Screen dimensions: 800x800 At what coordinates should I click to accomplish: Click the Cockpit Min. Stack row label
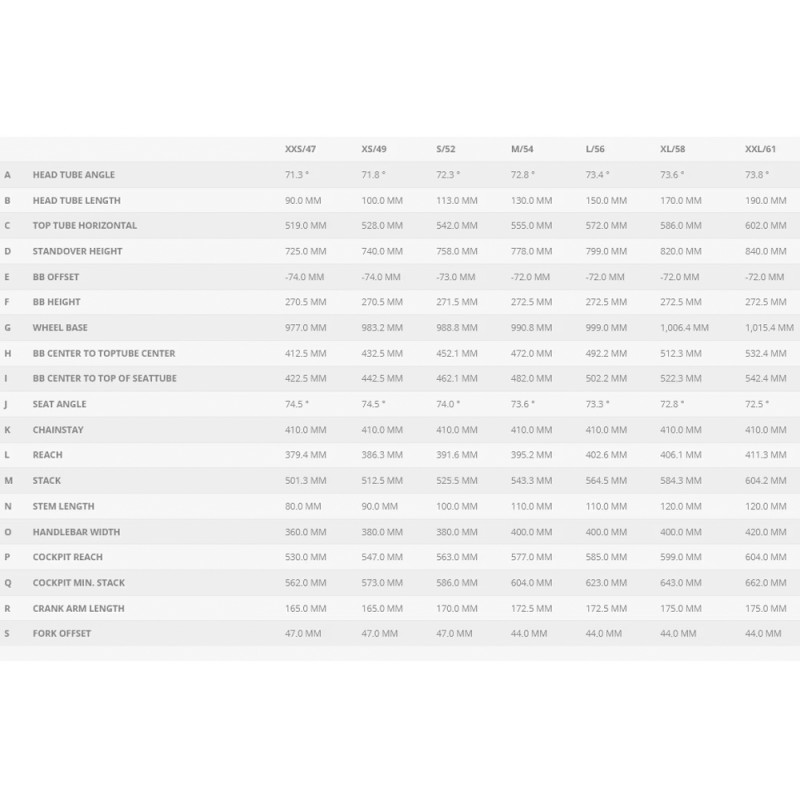[x=78, y=582]
